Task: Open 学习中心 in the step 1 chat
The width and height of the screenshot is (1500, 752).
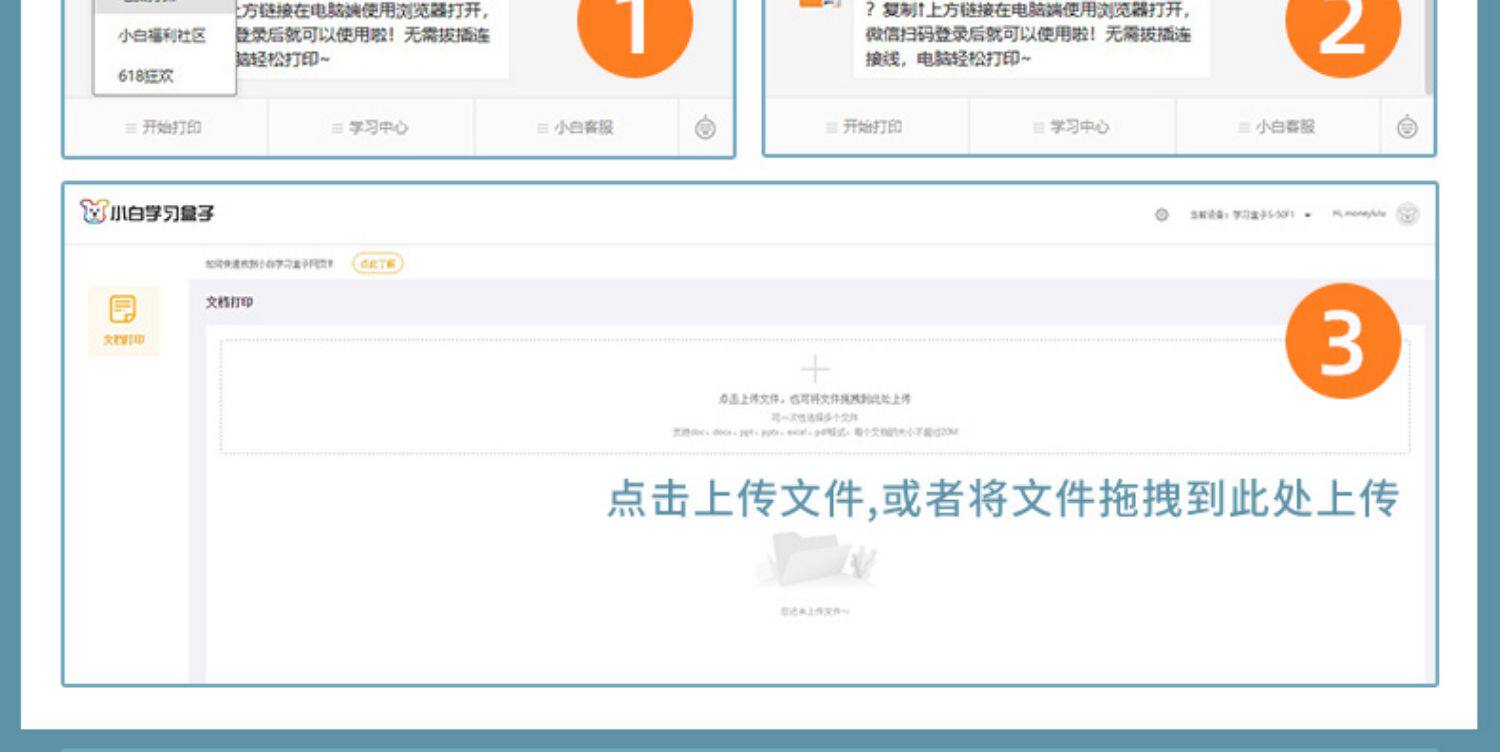Action: tap(371, 128)
